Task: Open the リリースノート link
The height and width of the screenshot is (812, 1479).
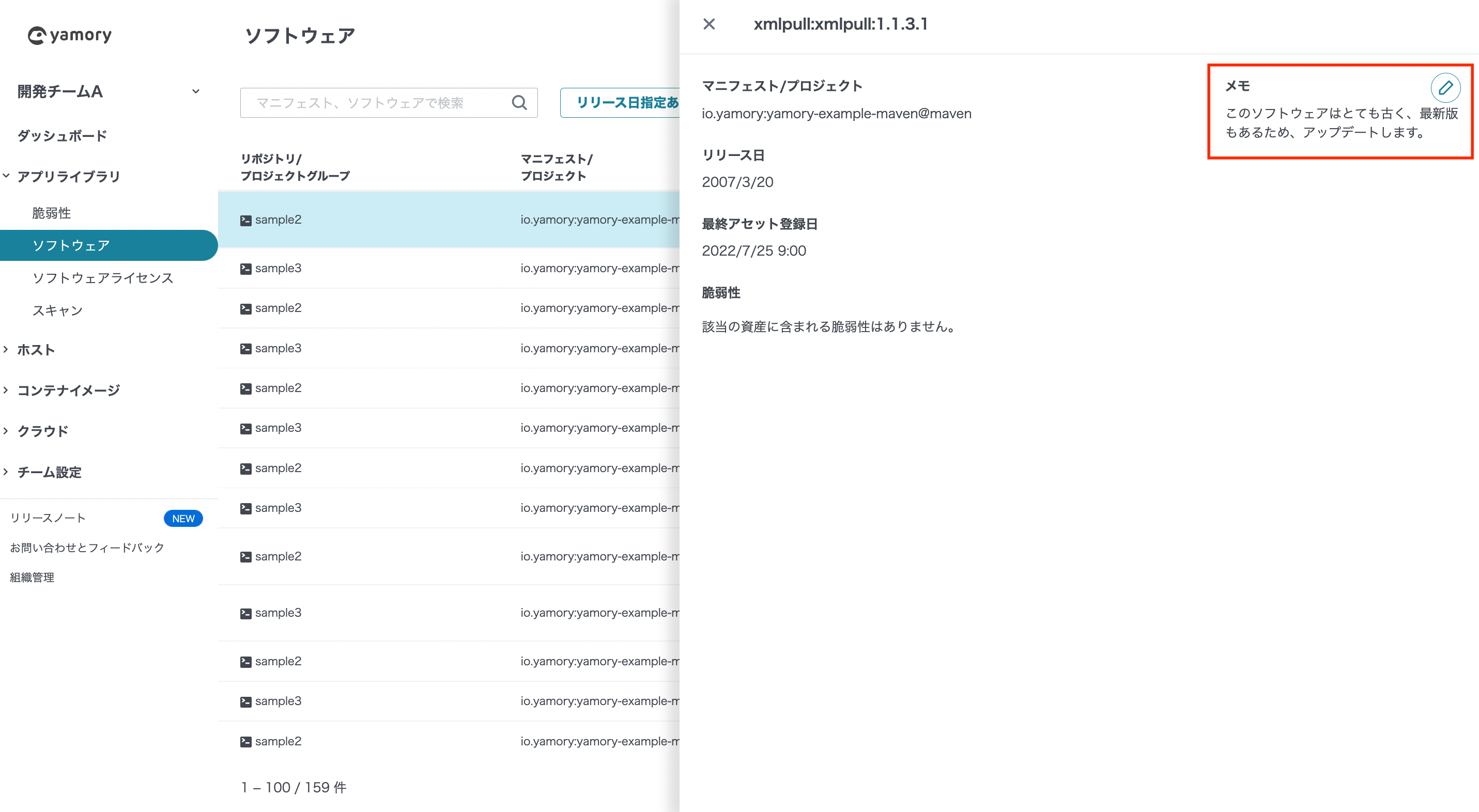Action: (47, 517)
